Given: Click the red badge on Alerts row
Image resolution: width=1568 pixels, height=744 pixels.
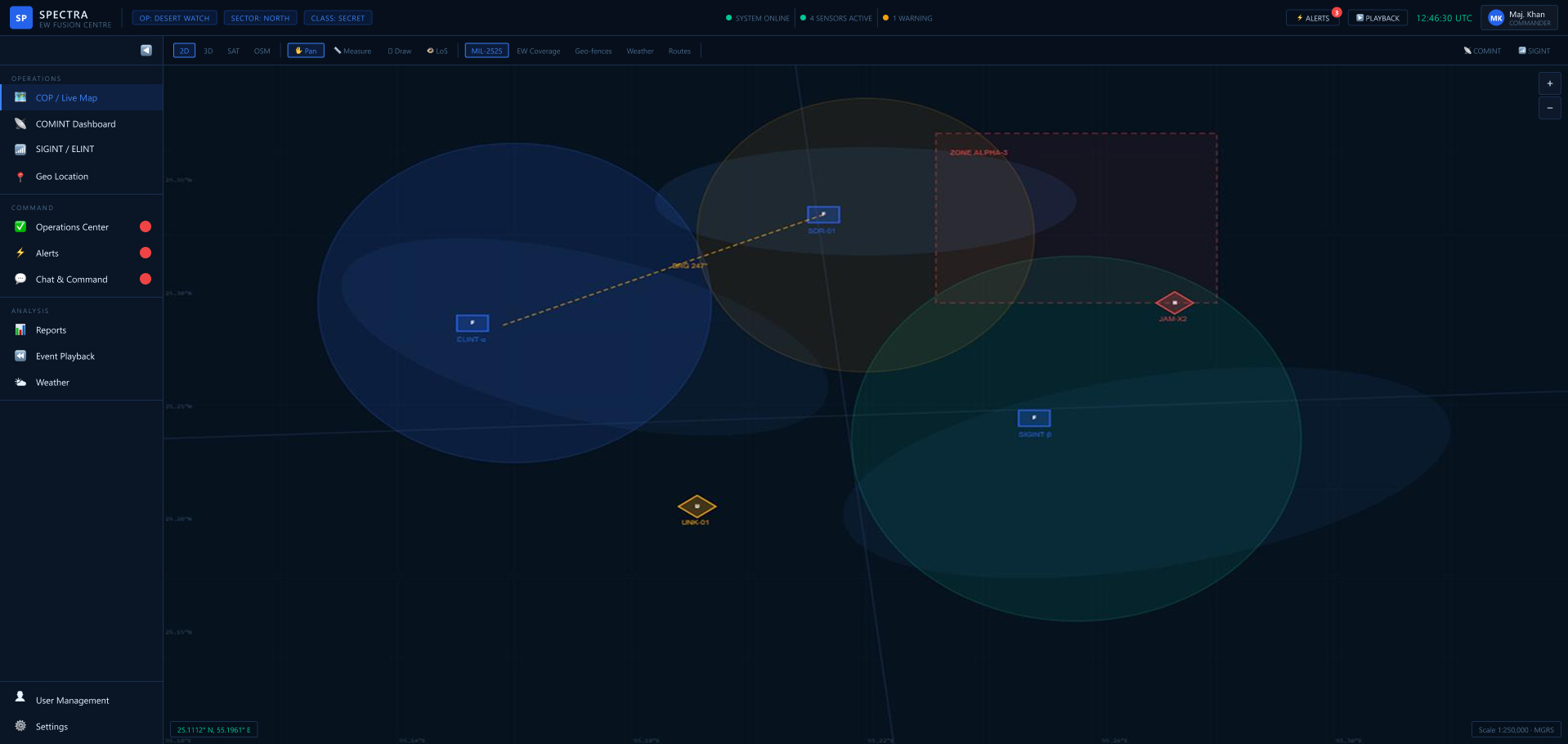Looking at the screenshot, I should coord(146,253).
